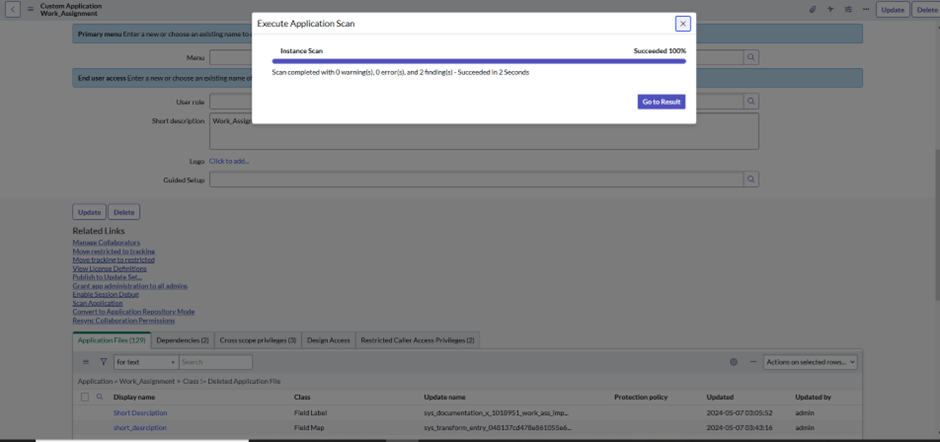Close the Execute Application Scan dialog
The height and width of the screenshot is (442, 940).
point(683,23)
